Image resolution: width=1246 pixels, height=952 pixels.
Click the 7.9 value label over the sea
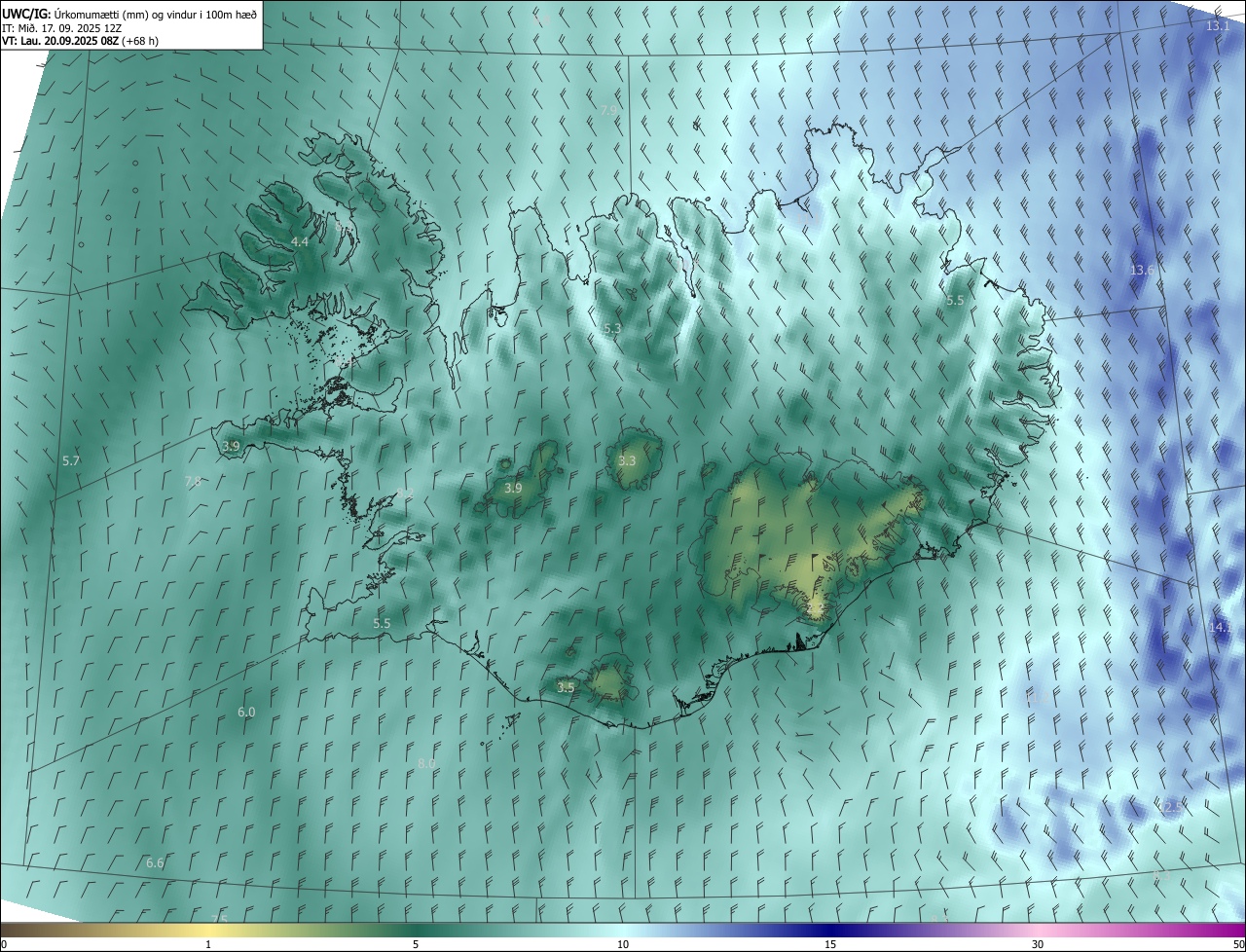(607, 111)
